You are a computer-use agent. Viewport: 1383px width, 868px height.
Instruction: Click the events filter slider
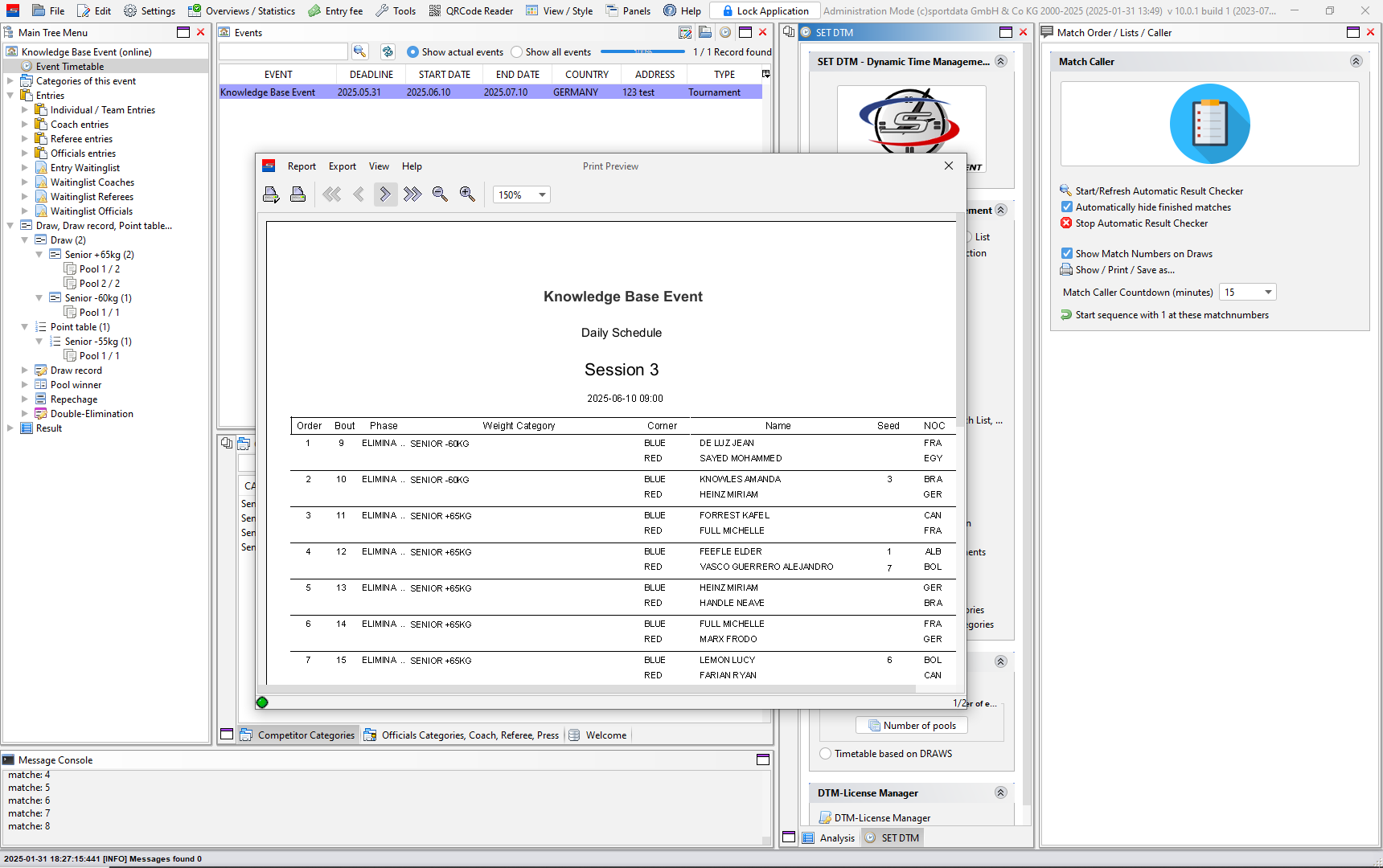point(642,51)
